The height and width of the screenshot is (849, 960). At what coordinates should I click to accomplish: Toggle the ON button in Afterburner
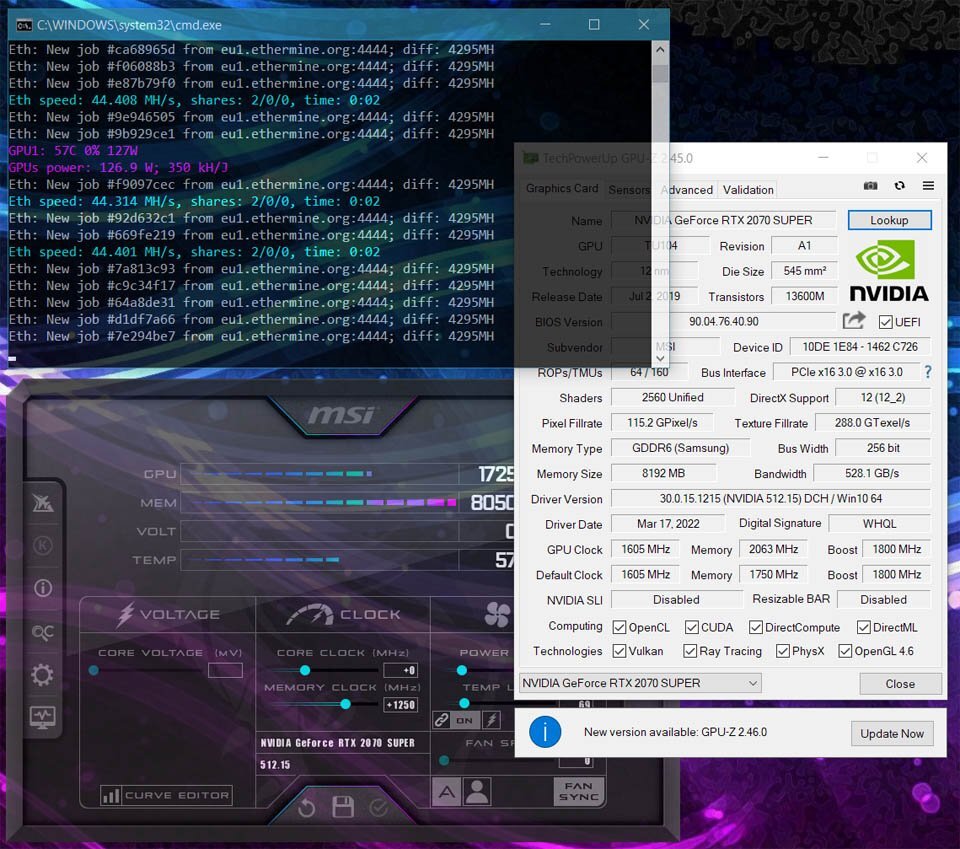(x=465, y=720)
